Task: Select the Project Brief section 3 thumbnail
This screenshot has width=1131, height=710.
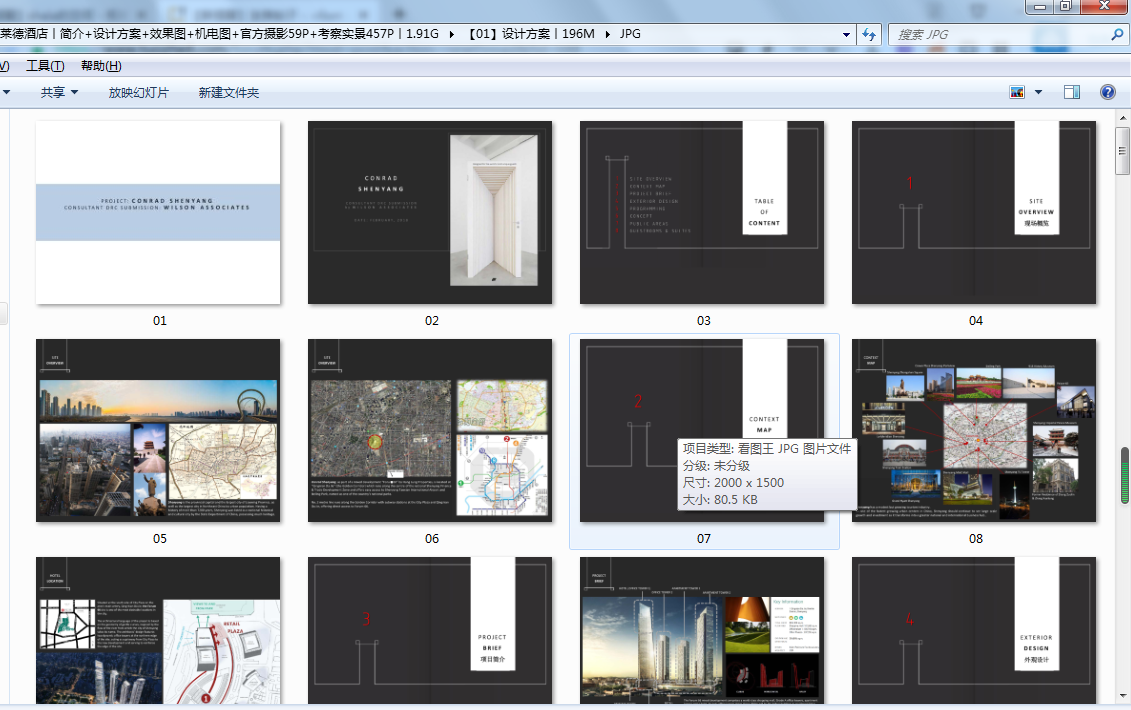Action: coord(430,631)
